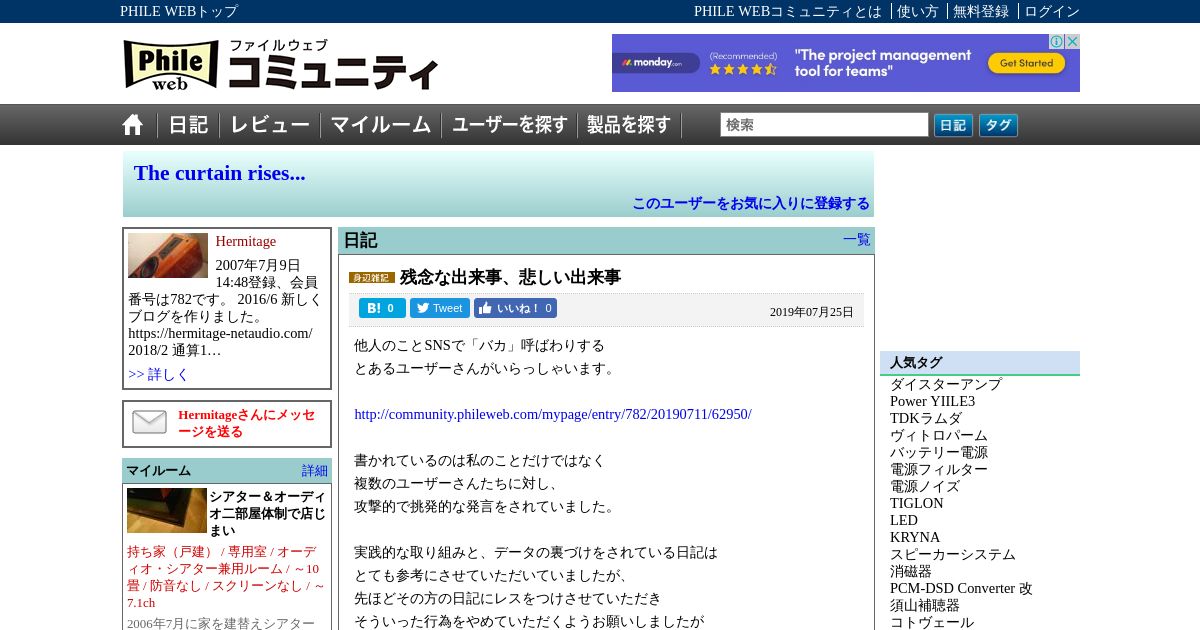
Task: Open the 電源ノイズ tag
Action: pyautogui.click(x=925, y=486)
